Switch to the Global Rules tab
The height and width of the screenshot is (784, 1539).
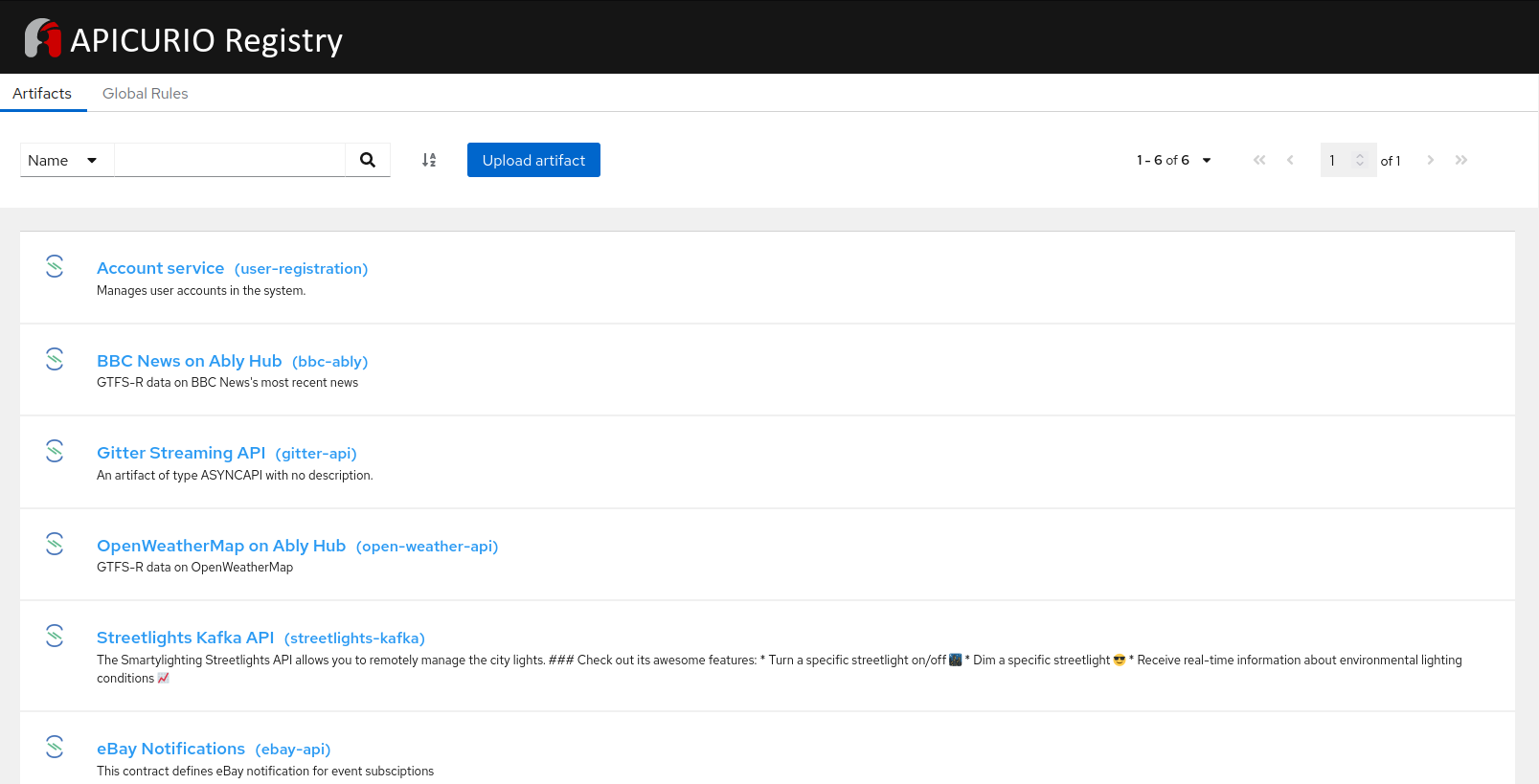(145, 93)
